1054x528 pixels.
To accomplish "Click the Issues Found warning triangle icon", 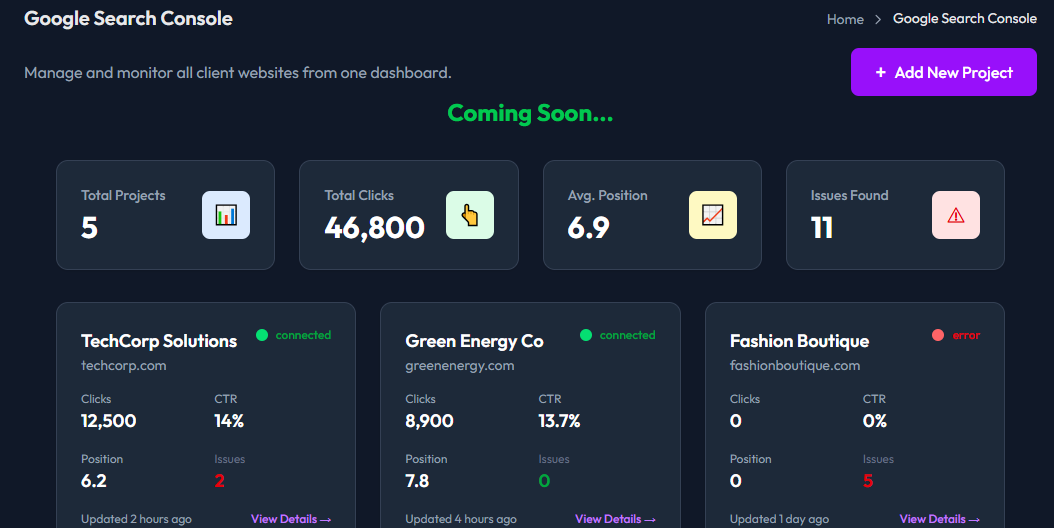I will tap(955, 215).
